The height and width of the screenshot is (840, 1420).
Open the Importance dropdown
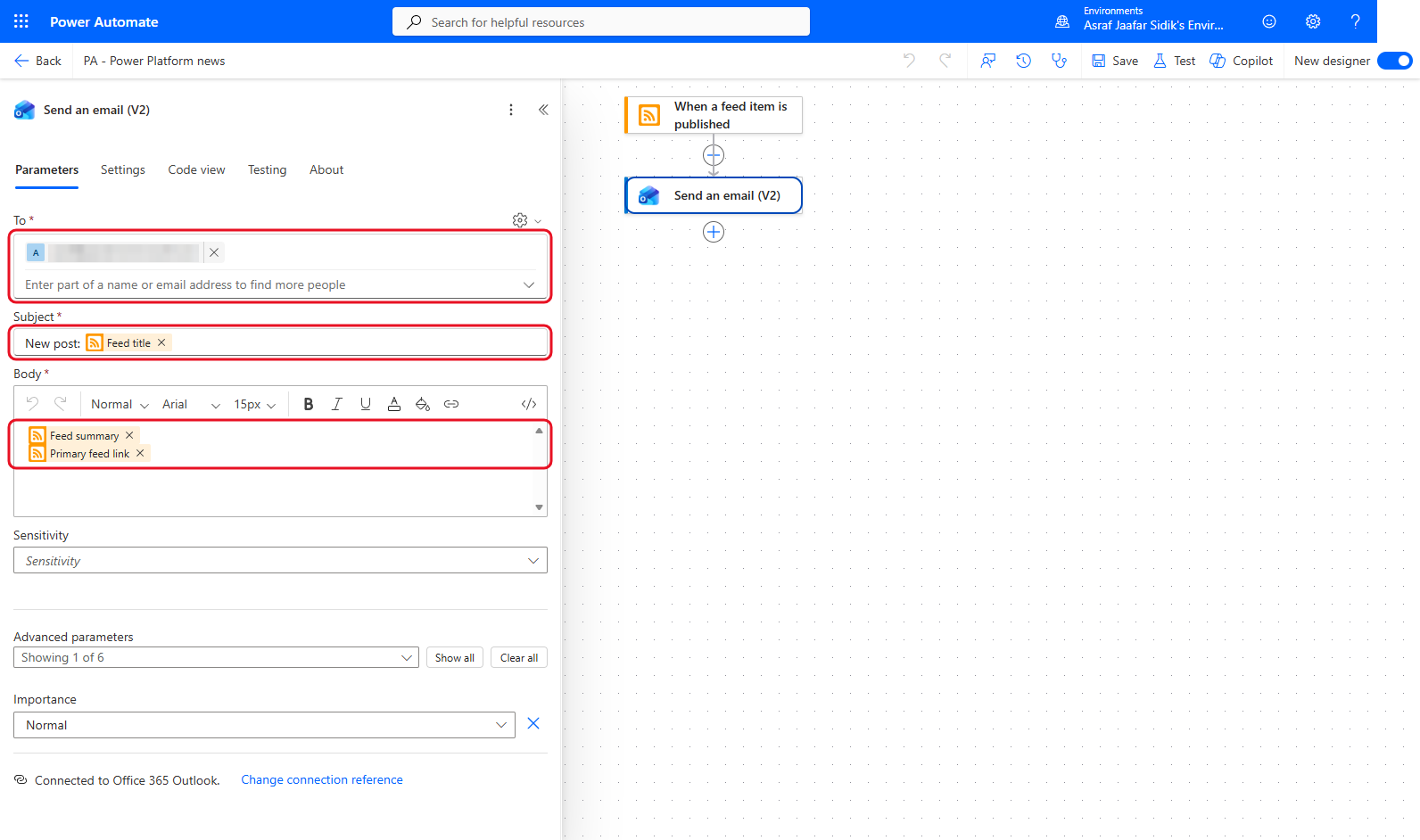click(264, 725)
